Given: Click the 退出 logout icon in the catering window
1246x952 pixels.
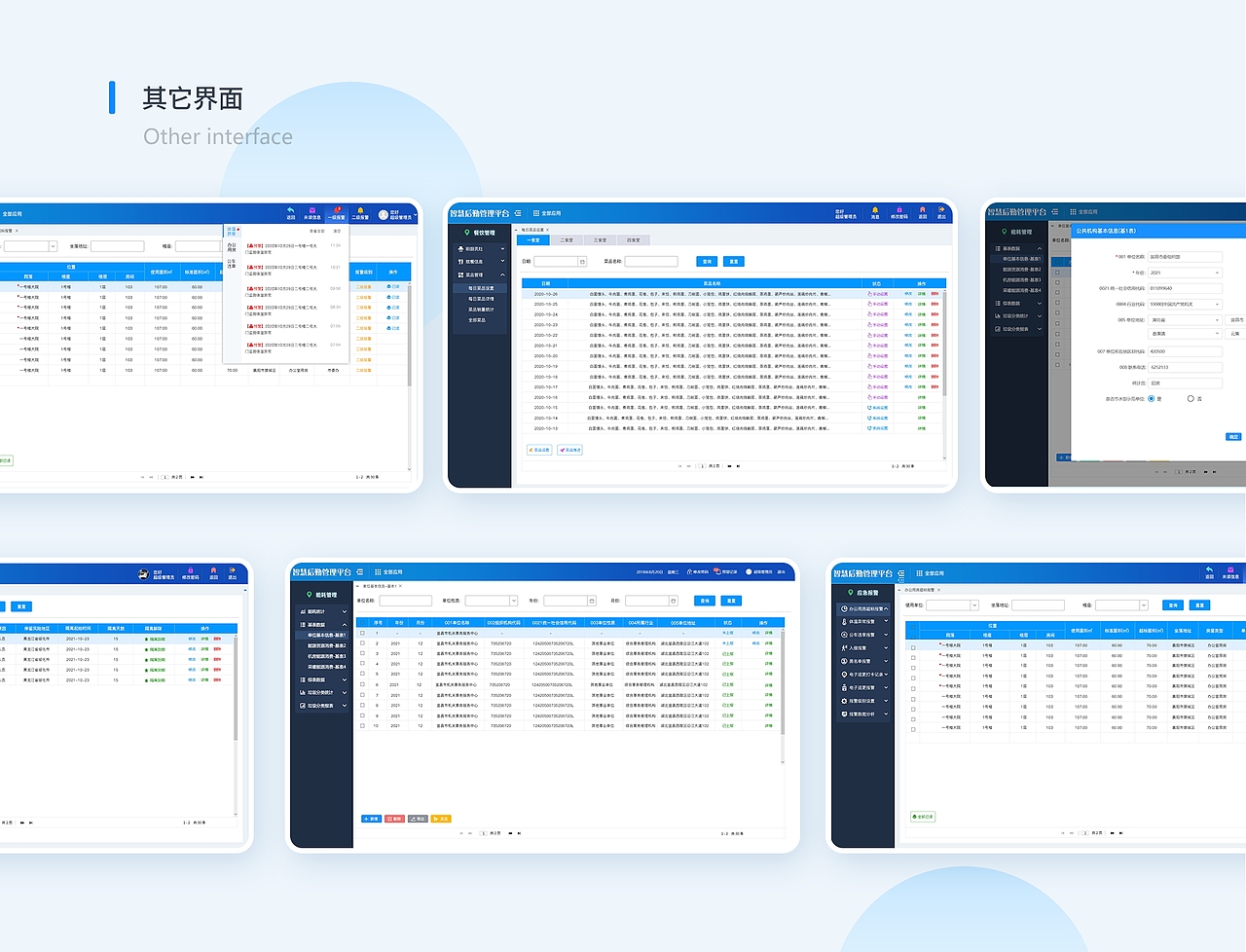Looking at the screenshot, I should point(941,210).
